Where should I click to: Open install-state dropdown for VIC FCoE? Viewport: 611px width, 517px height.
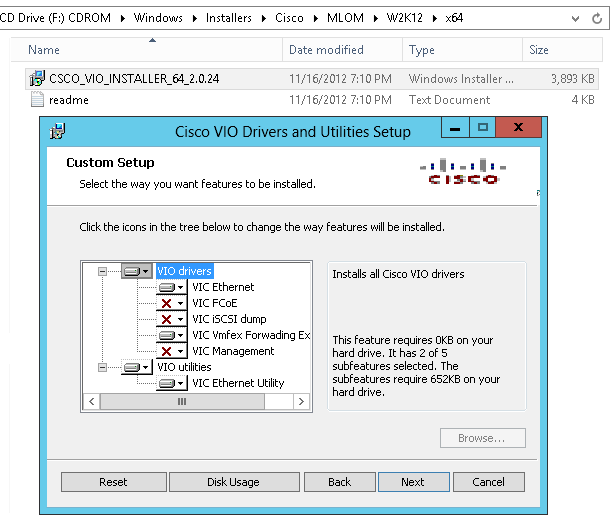pos(171,303)
